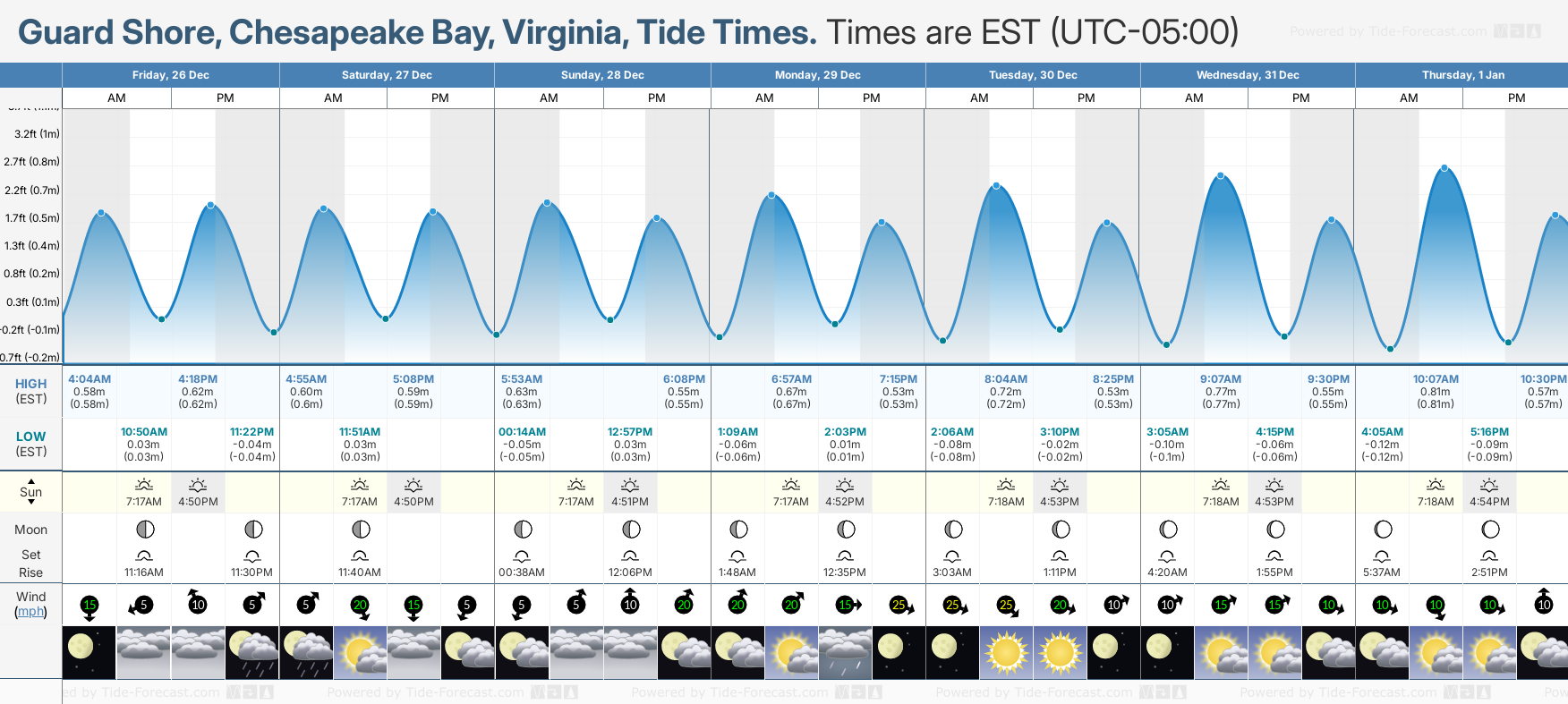1568x704 pixels.
Task: Click the HIGH (EST) row label
Action: [x=30, y=391]
